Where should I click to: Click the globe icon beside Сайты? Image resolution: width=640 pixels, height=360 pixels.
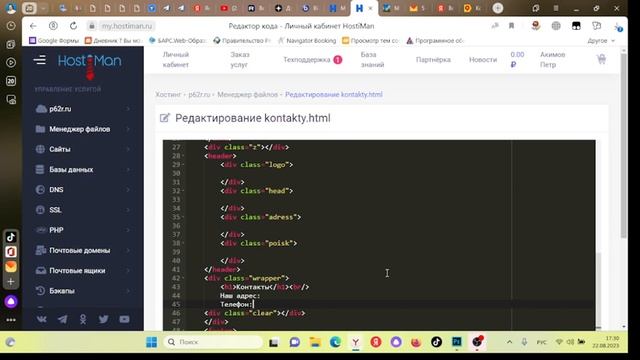click(x=40, y=149)
